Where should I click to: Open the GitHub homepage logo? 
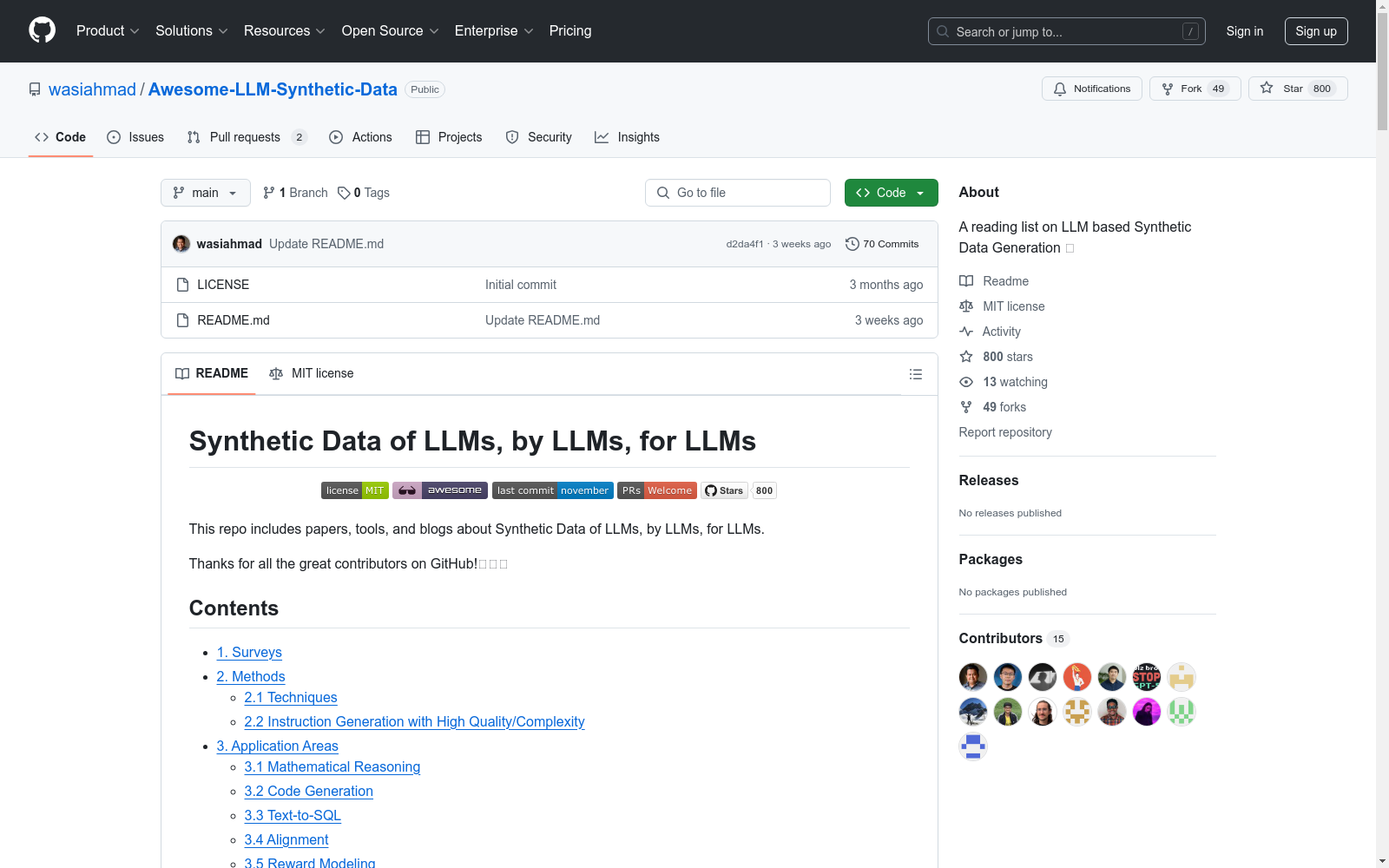[x=42, y=30]
